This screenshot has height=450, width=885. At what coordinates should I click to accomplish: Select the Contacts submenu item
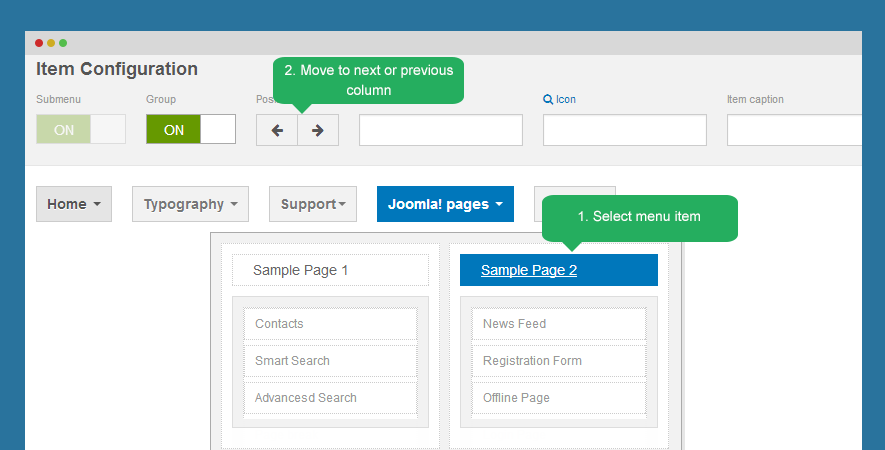(330, 324)
